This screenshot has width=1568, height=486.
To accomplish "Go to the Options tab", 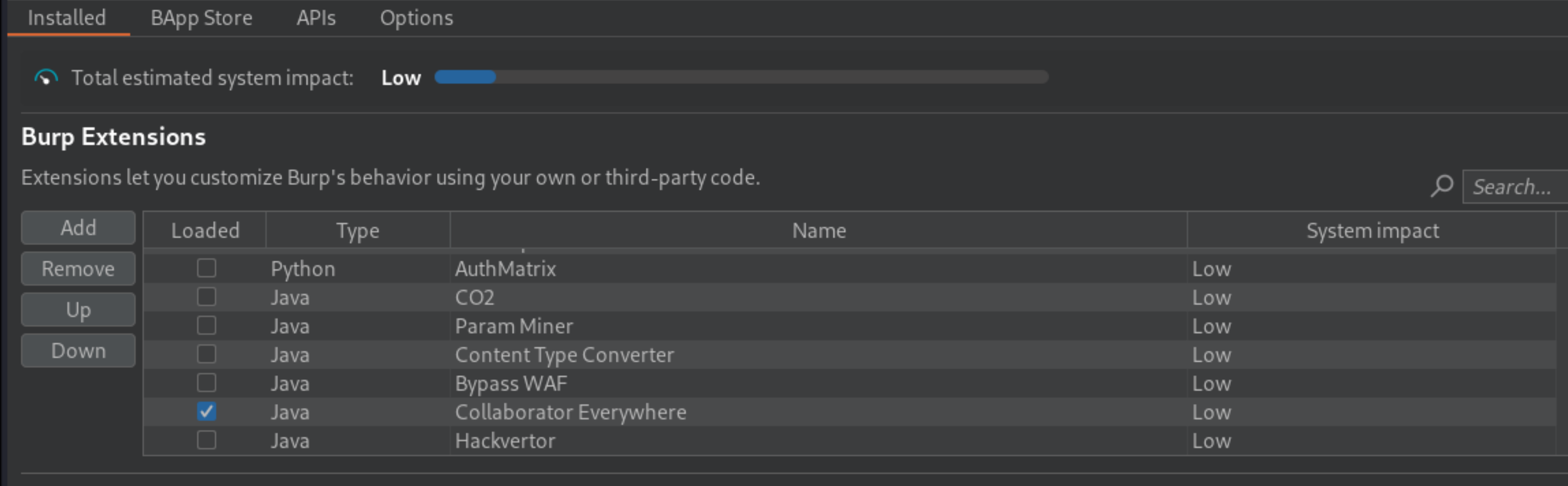I will [417, 18].
